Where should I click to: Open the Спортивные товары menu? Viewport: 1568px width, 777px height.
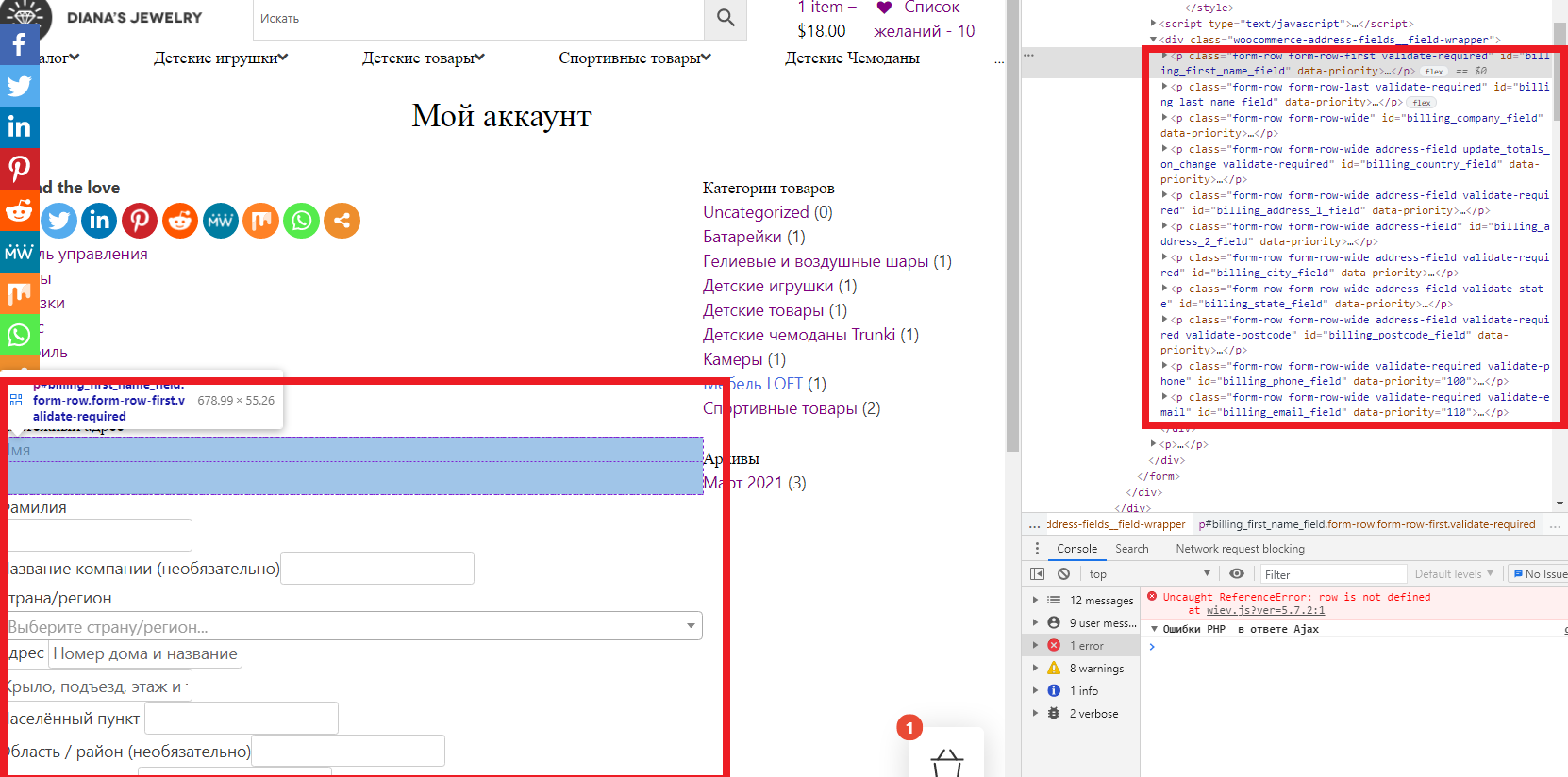click(x=635, y=58)
